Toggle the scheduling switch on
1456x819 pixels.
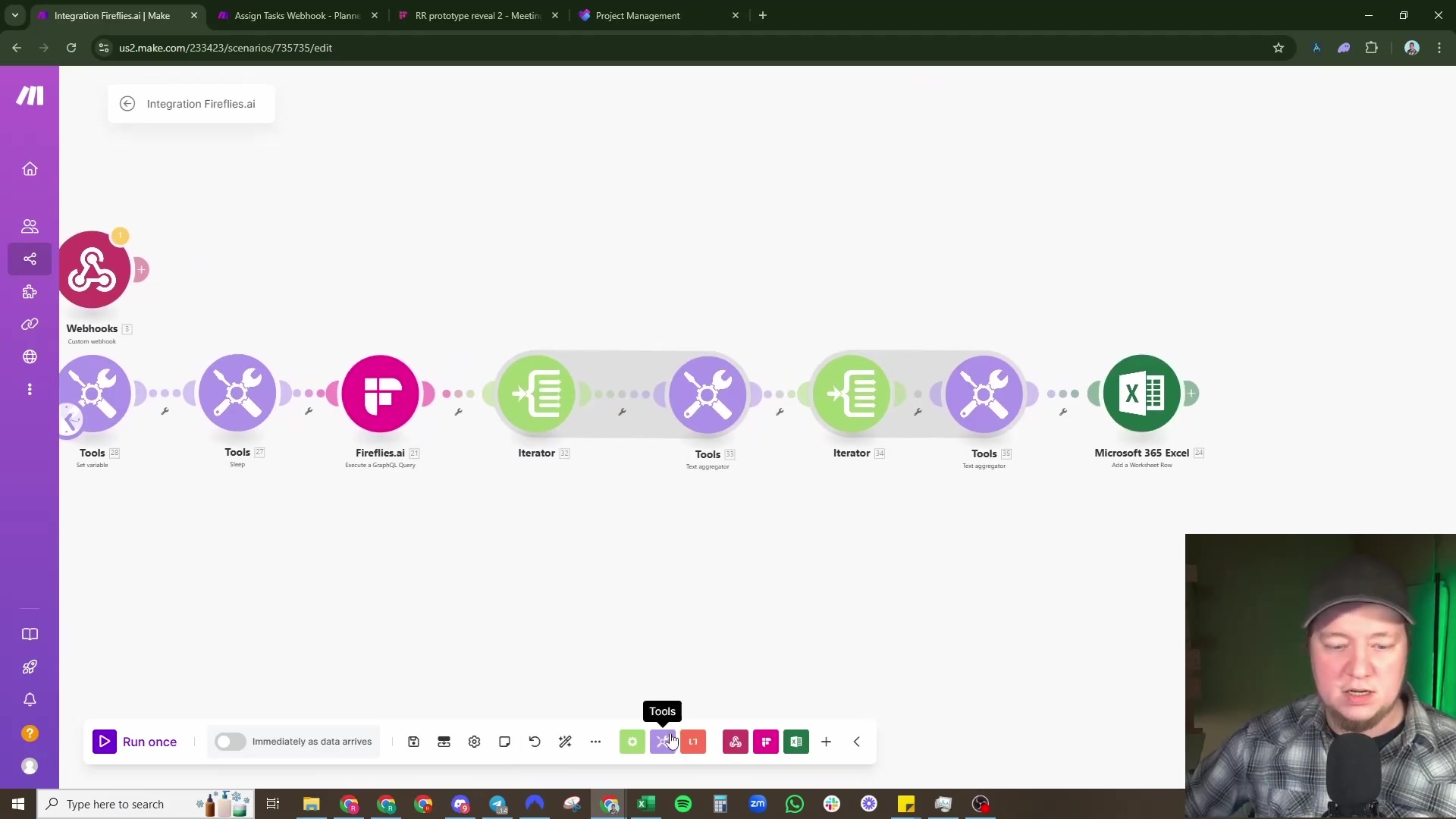[230, 742]
